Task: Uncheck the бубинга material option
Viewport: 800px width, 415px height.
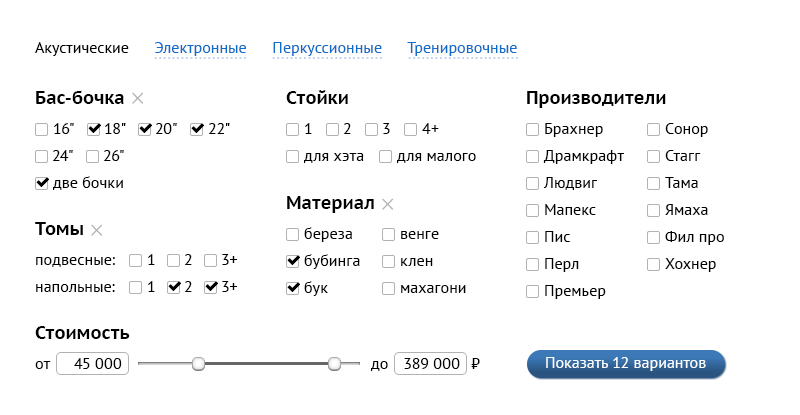Action: coord(293,261)
